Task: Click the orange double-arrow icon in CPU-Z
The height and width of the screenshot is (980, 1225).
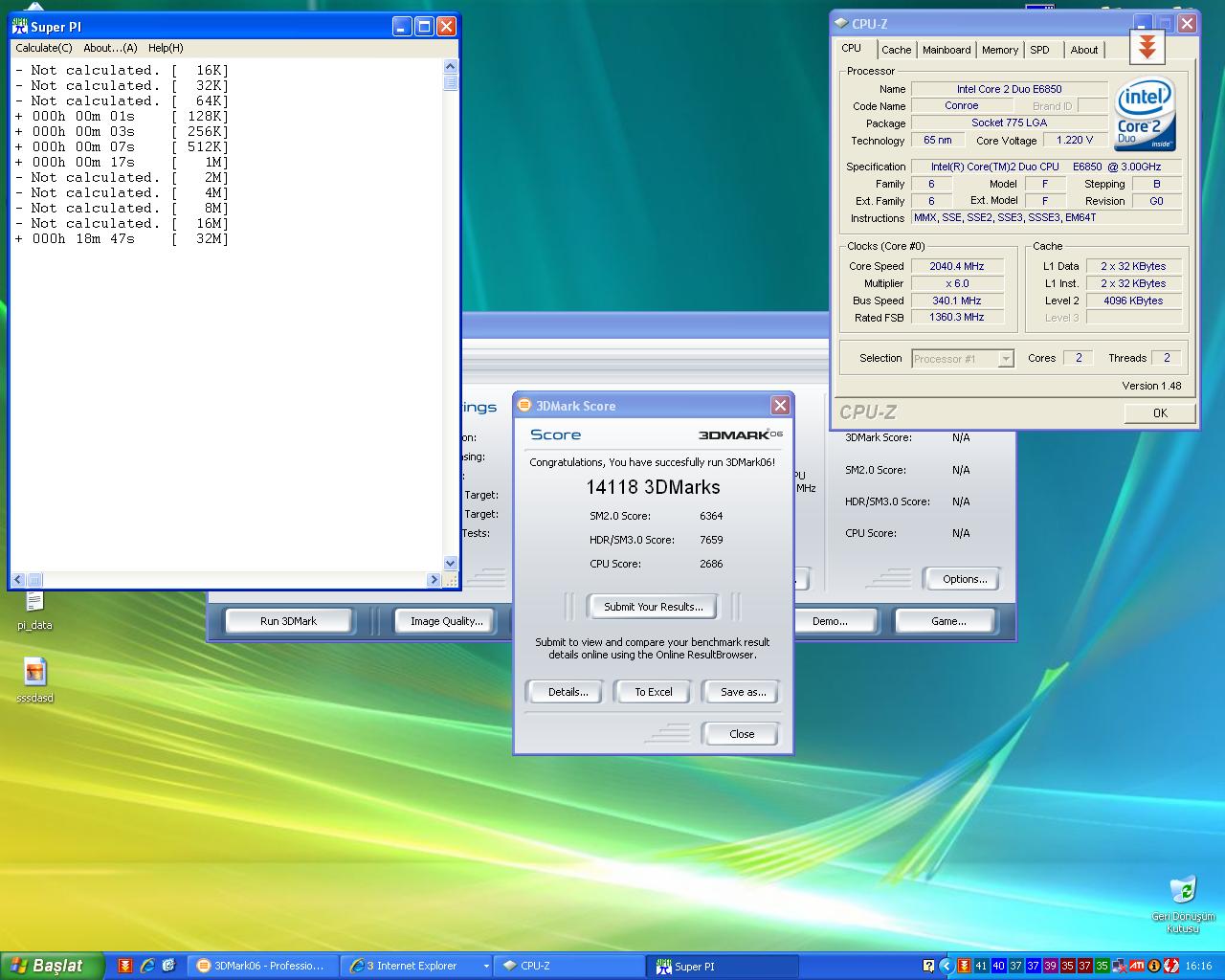Action: coord(1147,46)
